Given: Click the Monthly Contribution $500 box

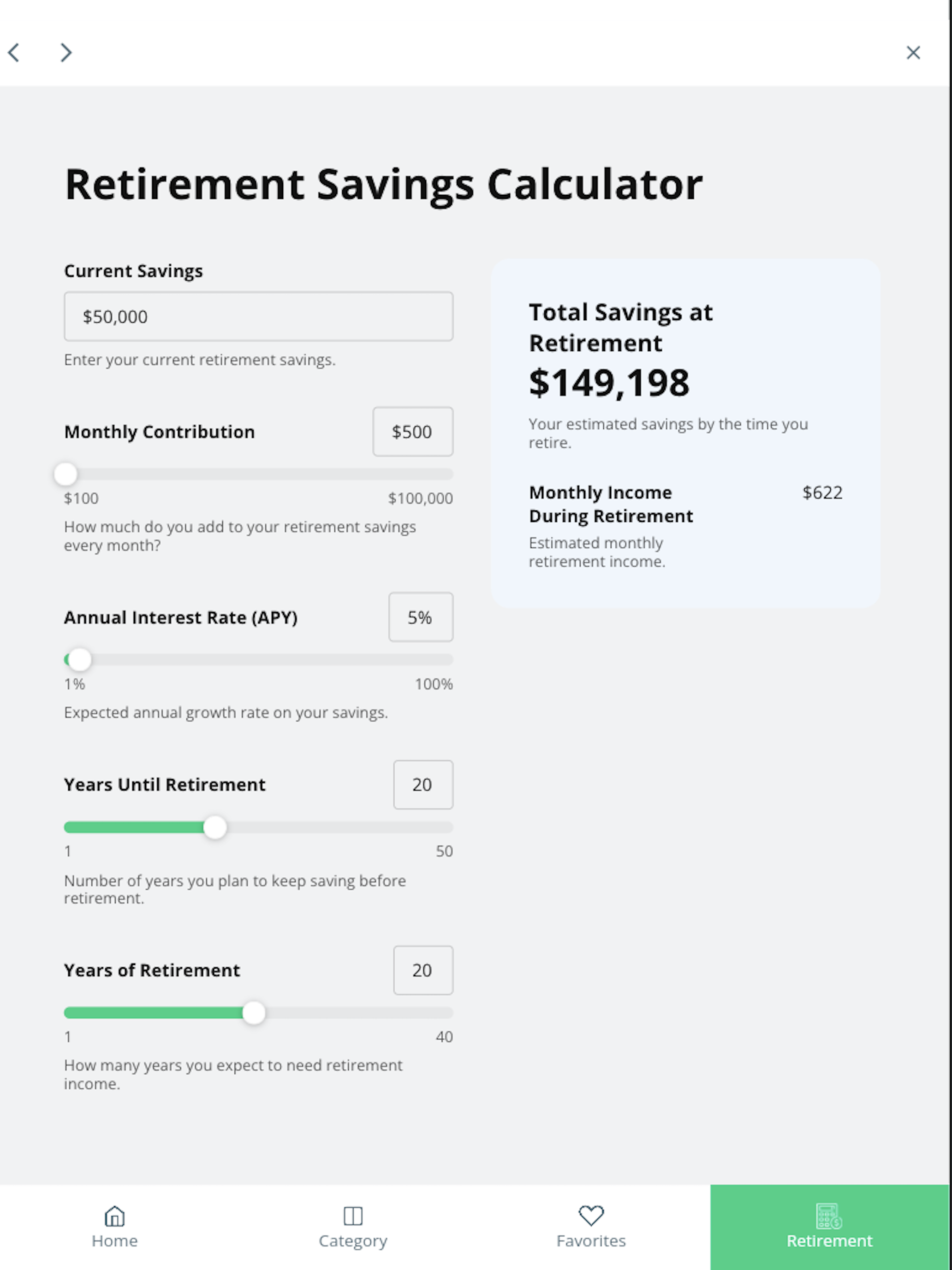Looking at the screenshot, I should point(413,432).
